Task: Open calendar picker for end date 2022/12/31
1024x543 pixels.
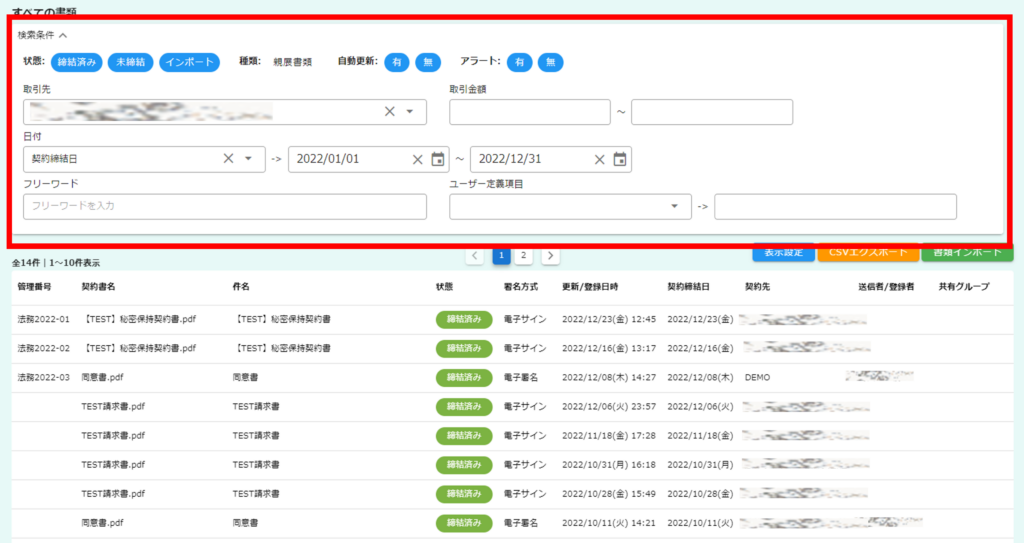Action: [x=619, y=159]
